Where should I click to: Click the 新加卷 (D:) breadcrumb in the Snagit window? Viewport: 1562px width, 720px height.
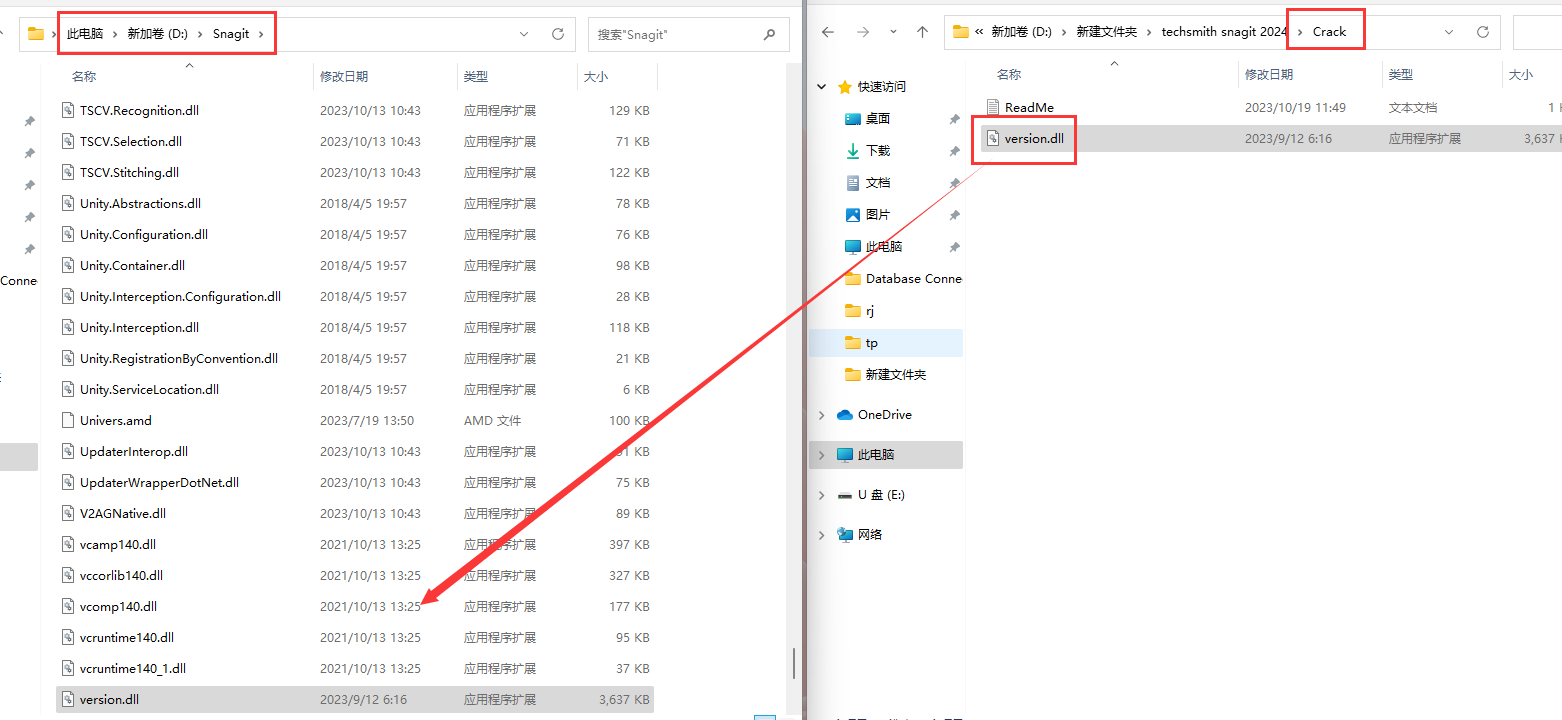(x=157, y=34)
